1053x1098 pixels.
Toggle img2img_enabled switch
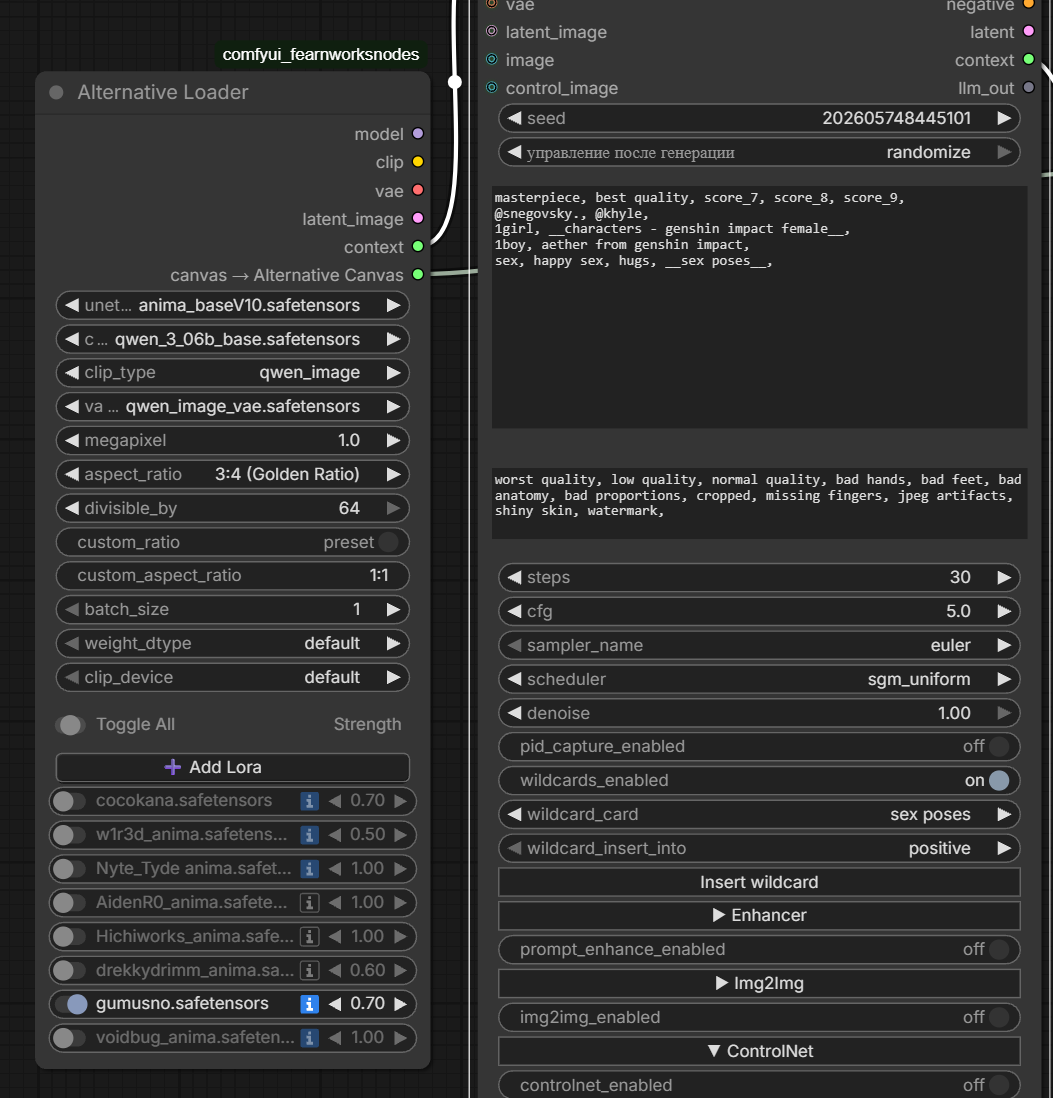pos(999,1017)
